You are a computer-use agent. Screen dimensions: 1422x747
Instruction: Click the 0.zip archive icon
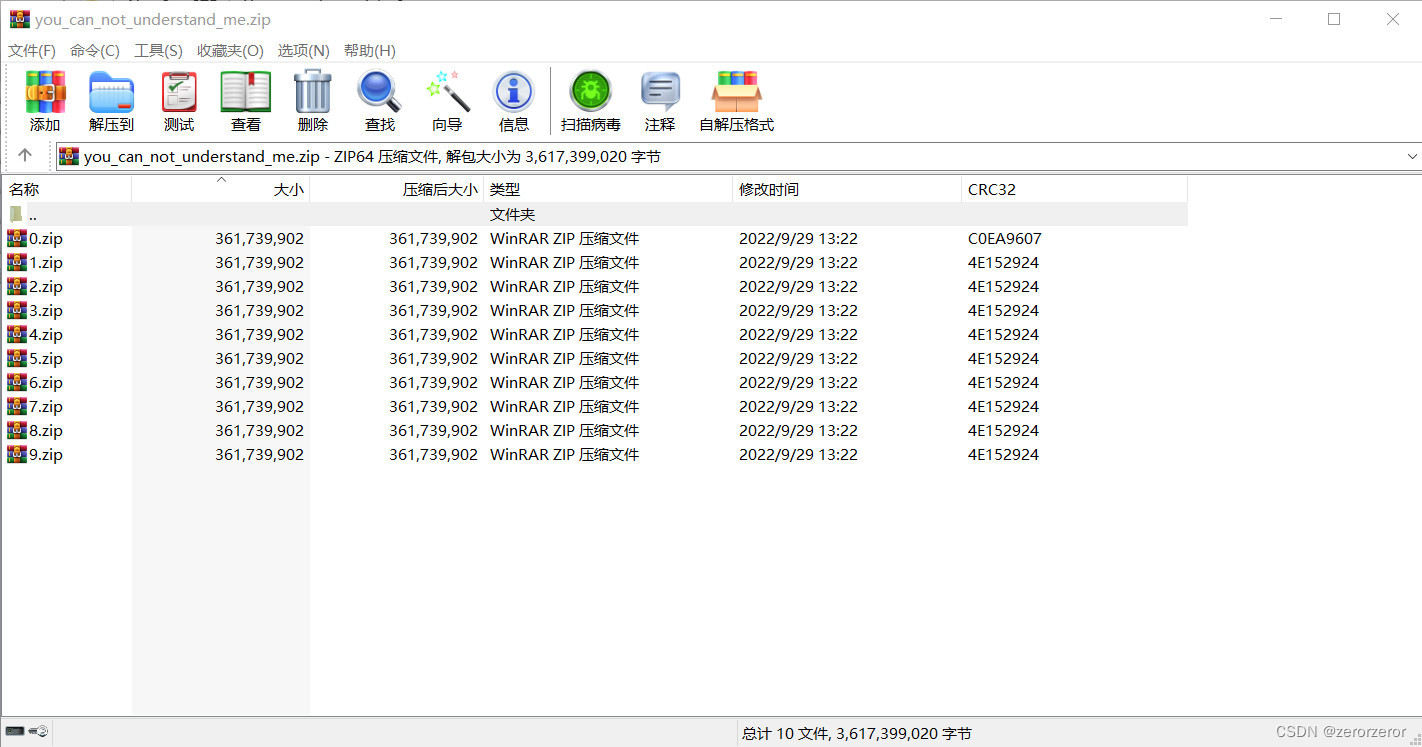[x=17, y=238]
